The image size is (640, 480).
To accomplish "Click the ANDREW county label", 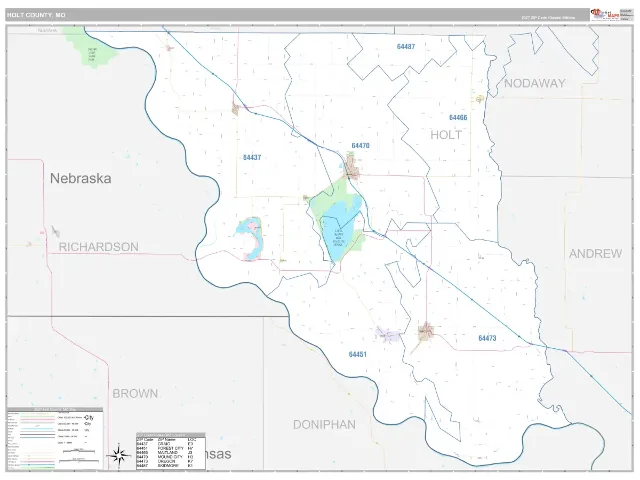I will [x=596, y=254].
